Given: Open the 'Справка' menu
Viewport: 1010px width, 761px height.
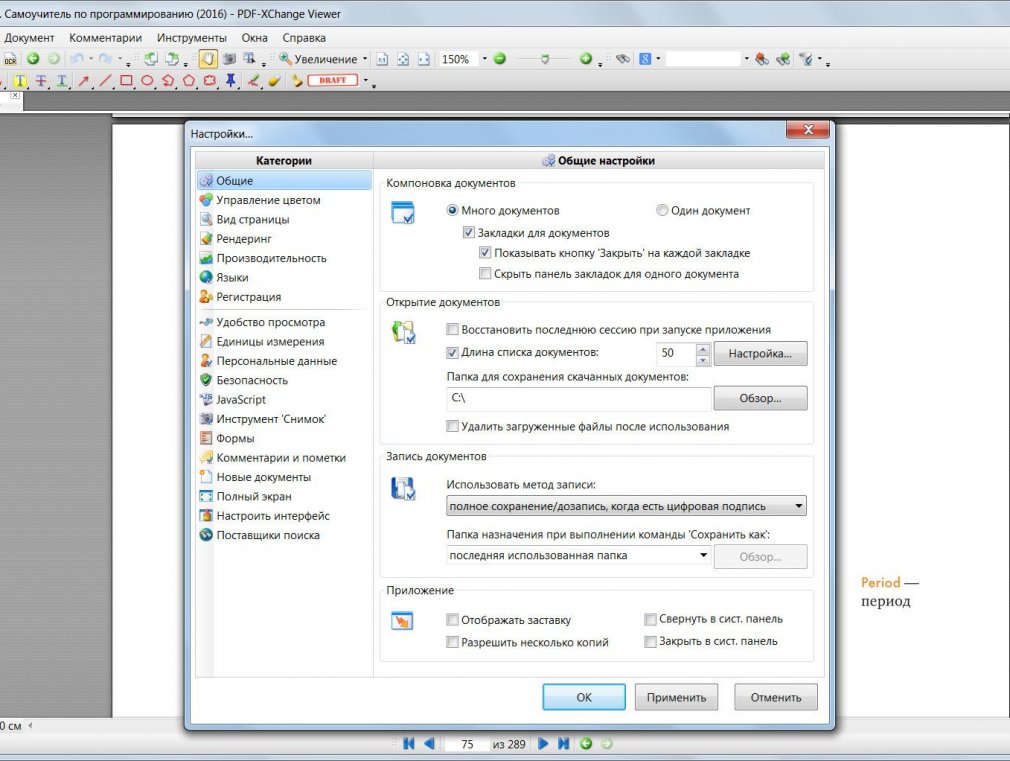Looking at the screenshot, I should tap(304, 38).
